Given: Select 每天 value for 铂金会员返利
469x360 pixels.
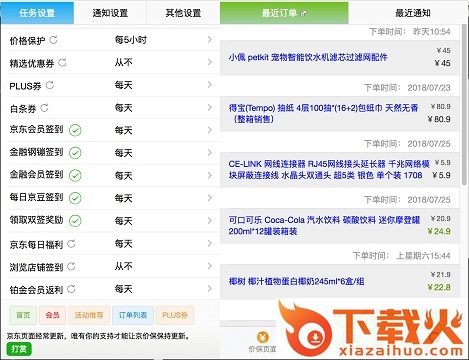Looking at the screenshot, I should [124, 289].
